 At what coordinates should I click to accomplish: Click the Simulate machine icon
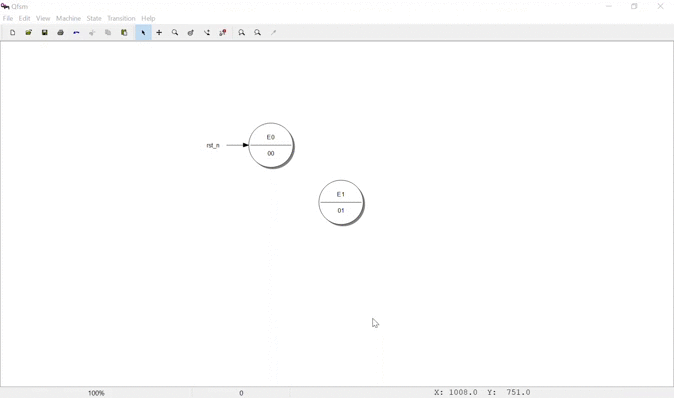pos(223,32)
